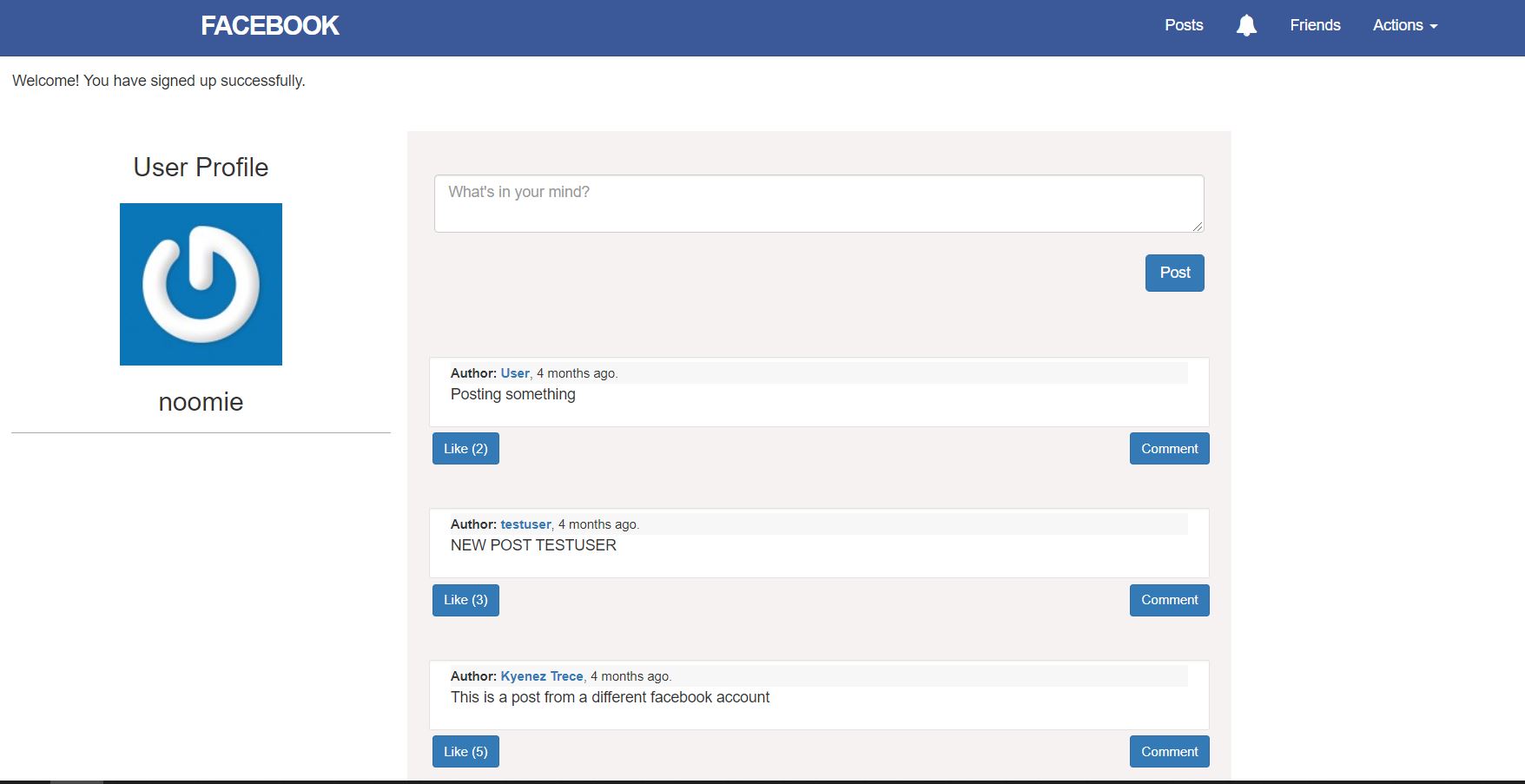Open author link testuser
The height and width of the screenshot is (784, 1525).
(x=525, y=524)
